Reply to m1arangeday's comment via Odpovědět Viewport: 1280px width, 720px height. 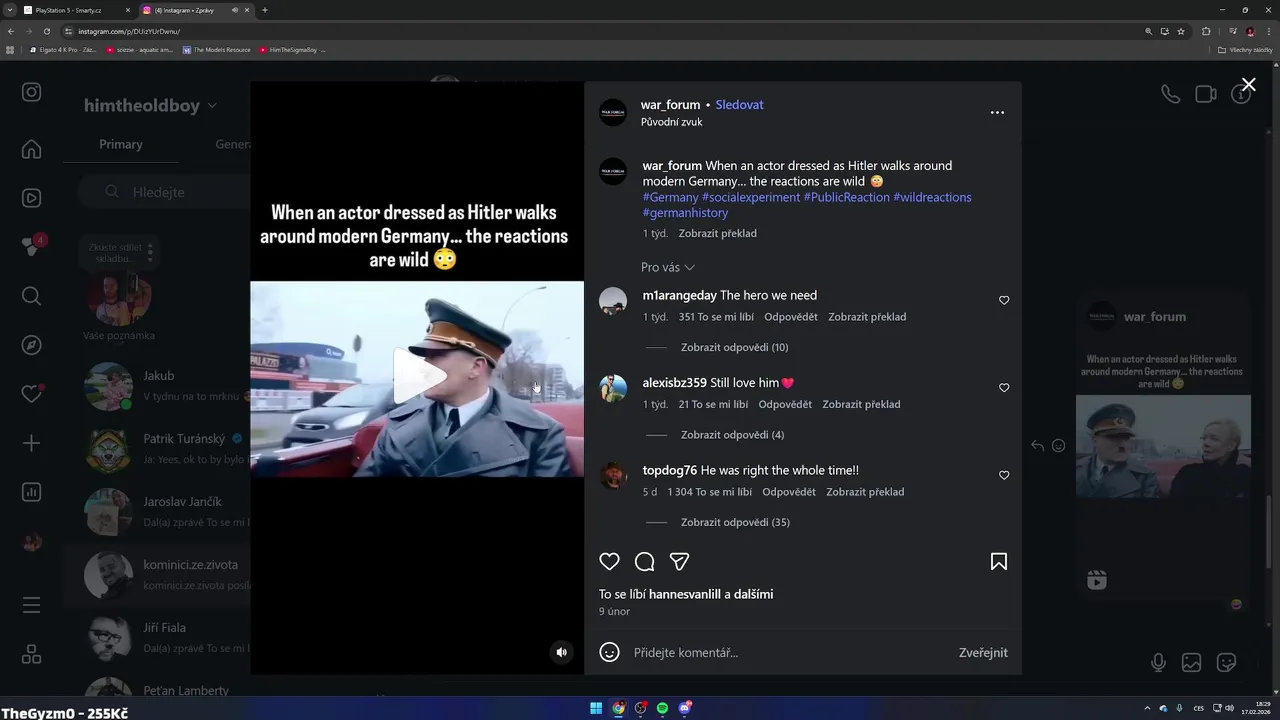click(x=791, y=317)
